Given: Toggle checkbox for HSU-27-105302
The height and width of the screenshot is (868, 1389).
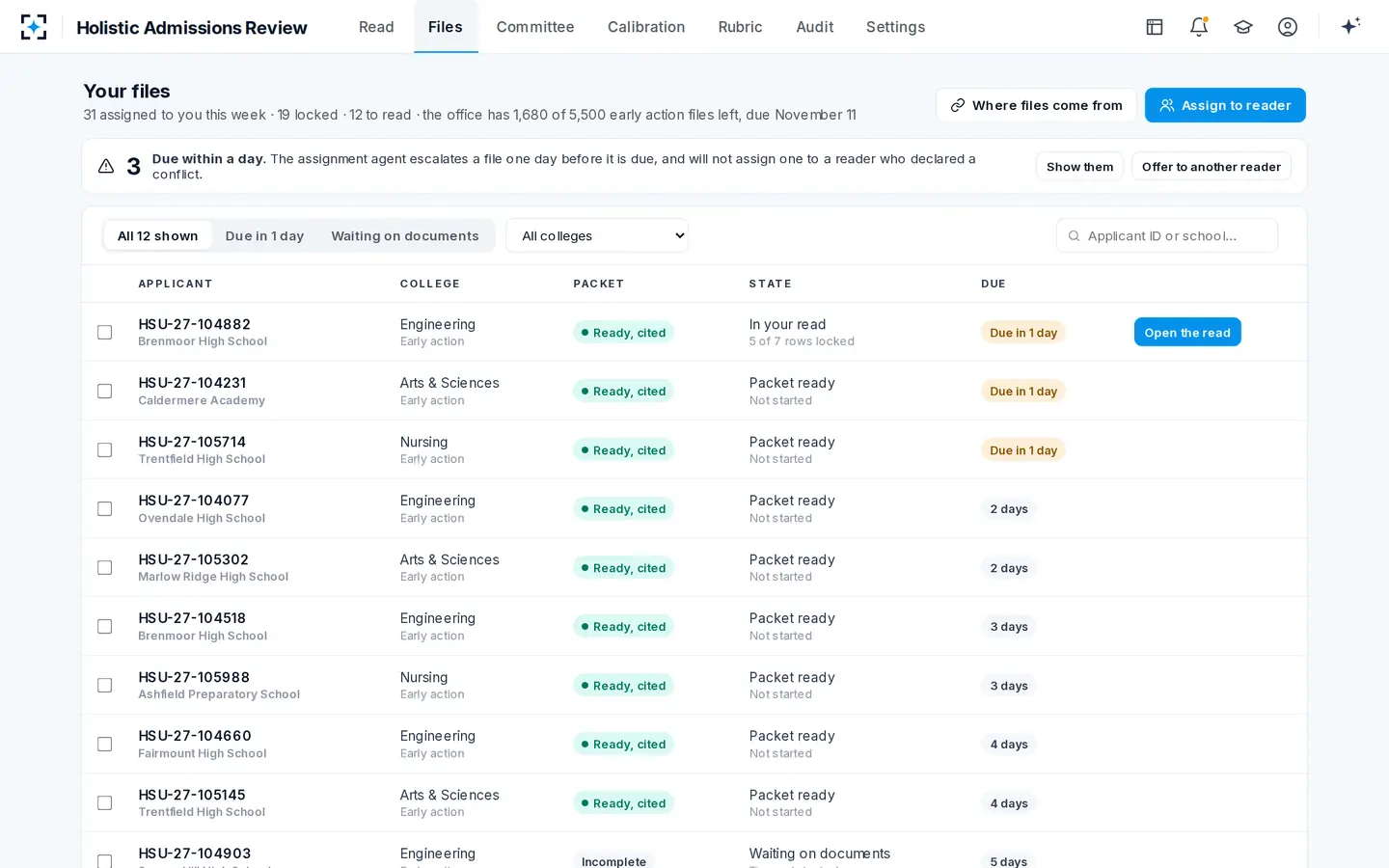Looking at the screenshot, I should [x=104, y=568].
